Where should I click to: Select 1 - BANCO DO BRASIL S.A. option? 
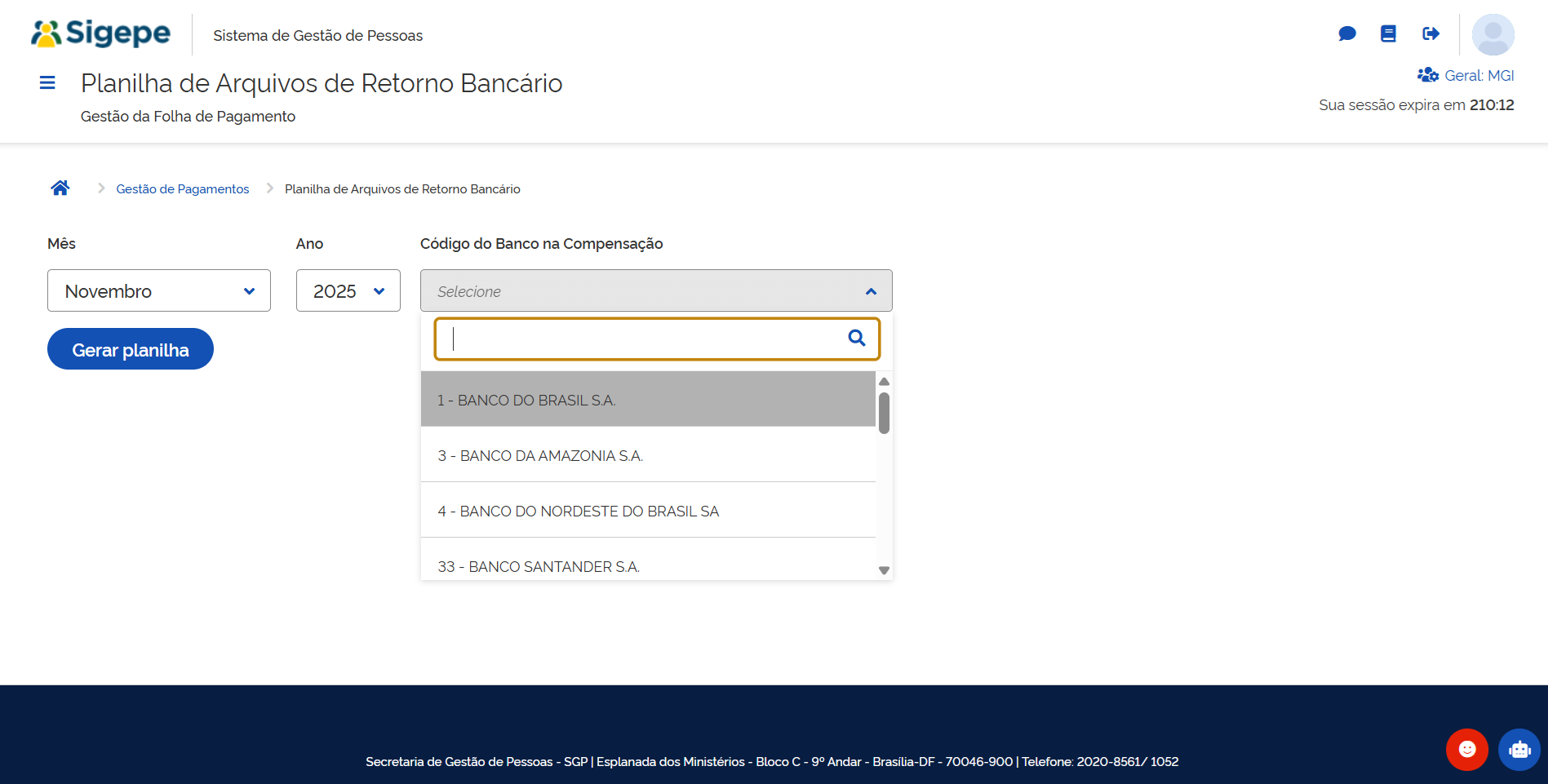[526, 399]
